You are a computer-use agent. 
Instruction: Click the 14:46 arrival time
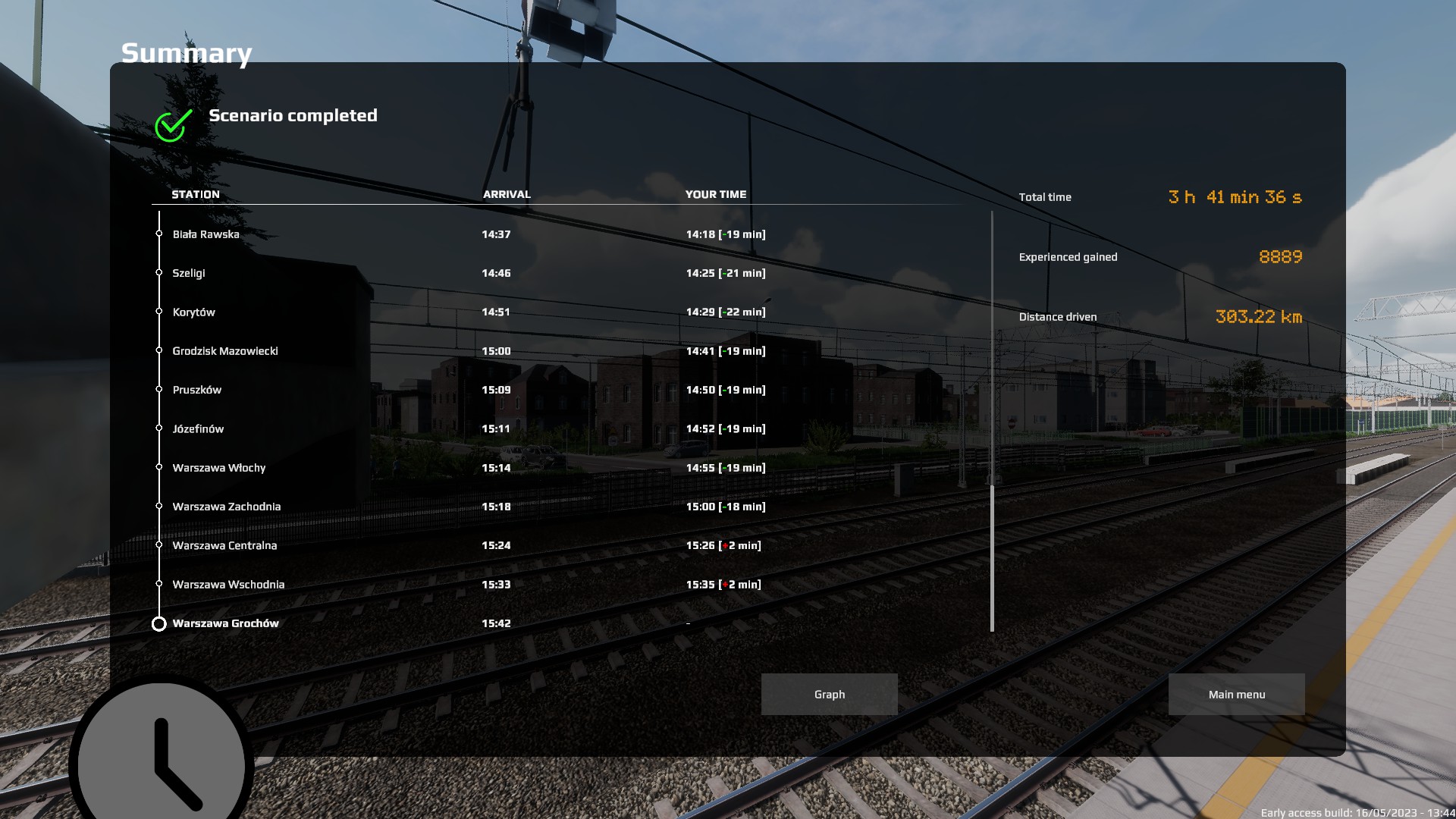[x=496, y=273]
